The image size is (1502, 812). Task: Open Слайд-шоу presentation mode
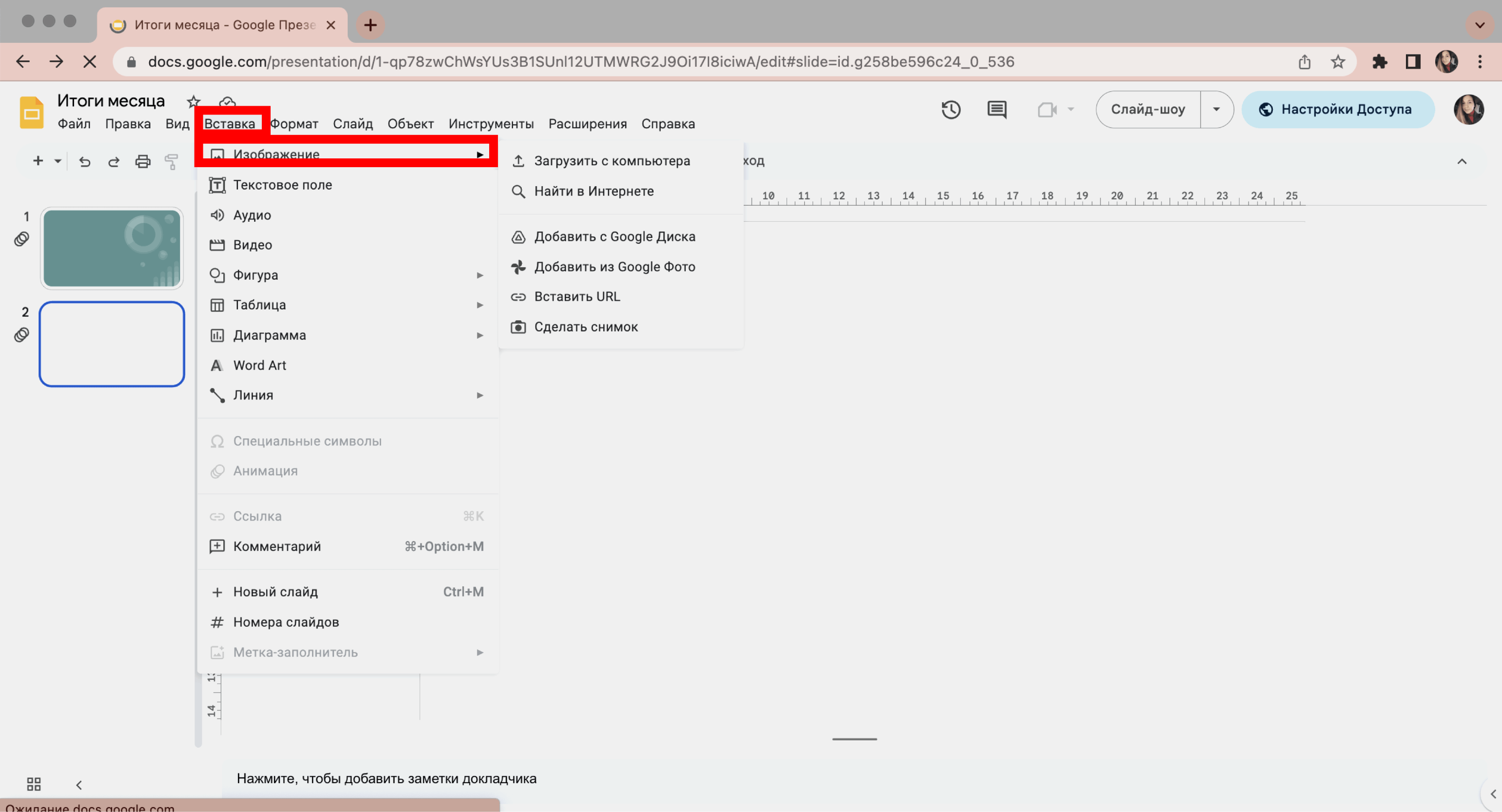(1148, 109)
